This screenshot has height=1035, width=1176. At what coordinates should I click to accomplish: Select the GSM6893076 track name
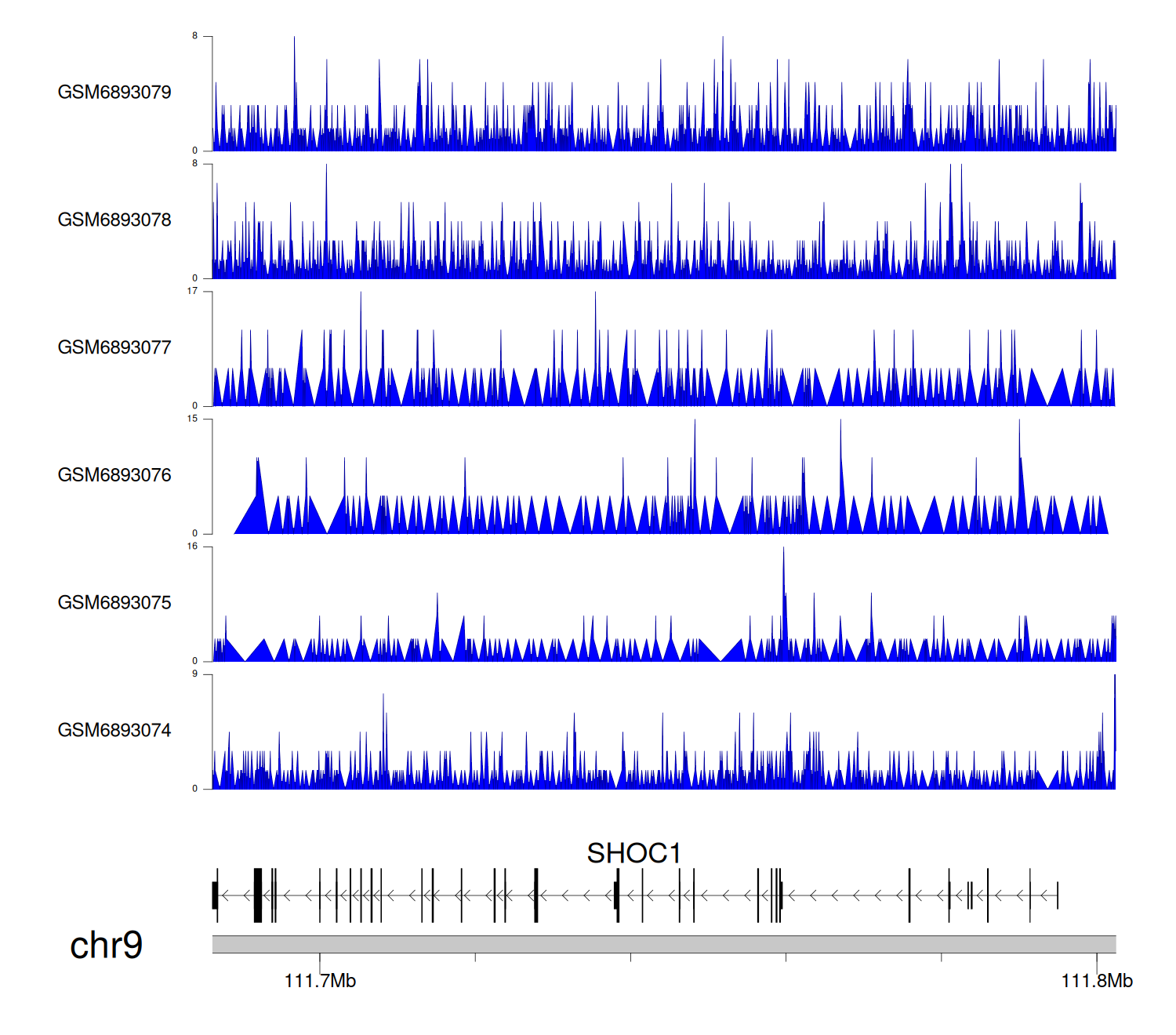pos(114,475)
